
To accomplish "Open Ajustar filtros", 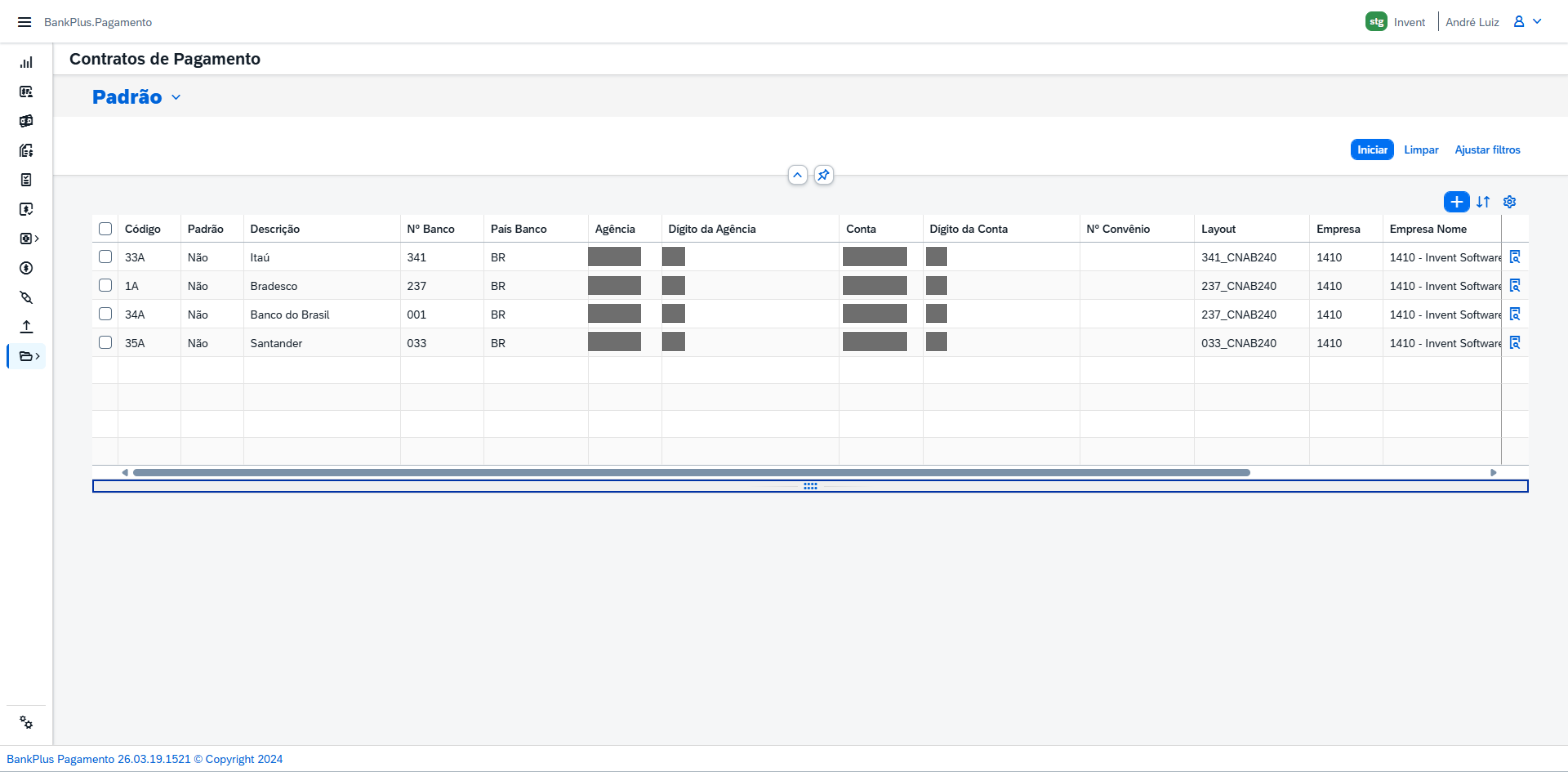I will click(1487, 150).
